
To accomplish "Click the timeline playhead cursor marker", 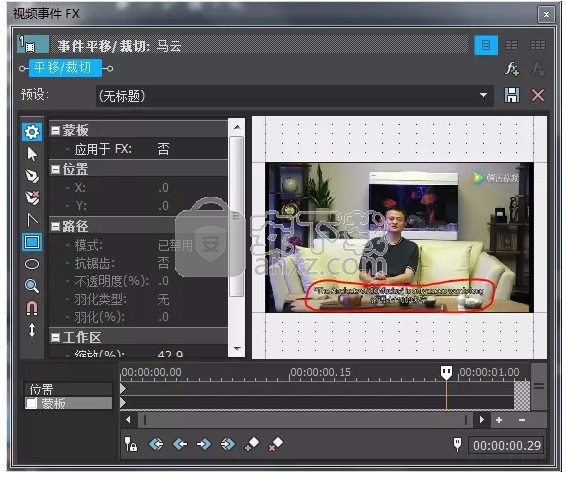I will pos(447,372).
